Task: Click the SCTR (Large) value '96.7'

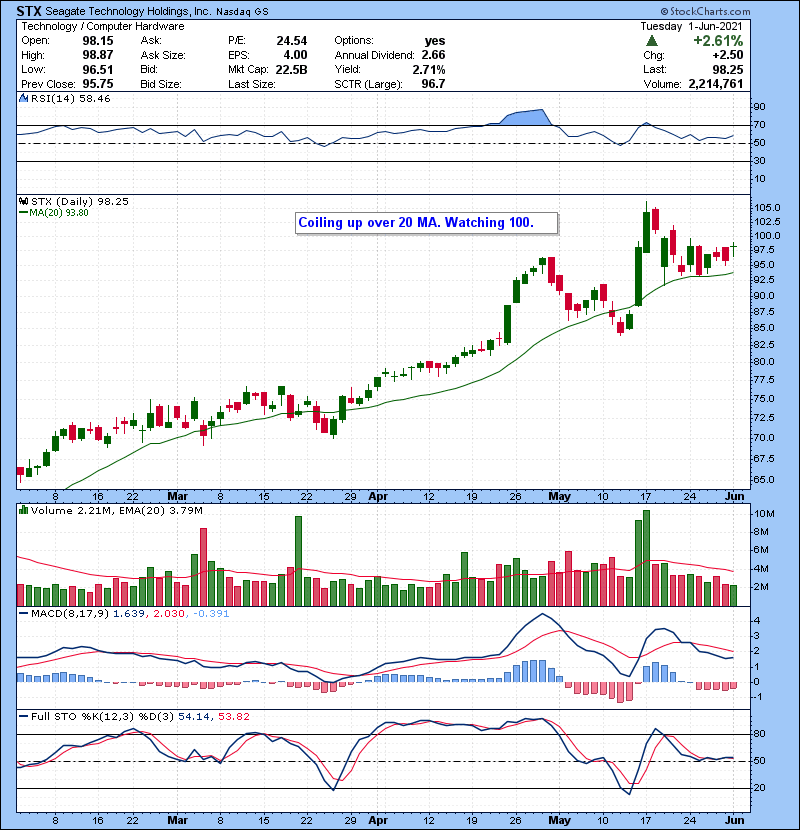Action: [x=433, y=84]
